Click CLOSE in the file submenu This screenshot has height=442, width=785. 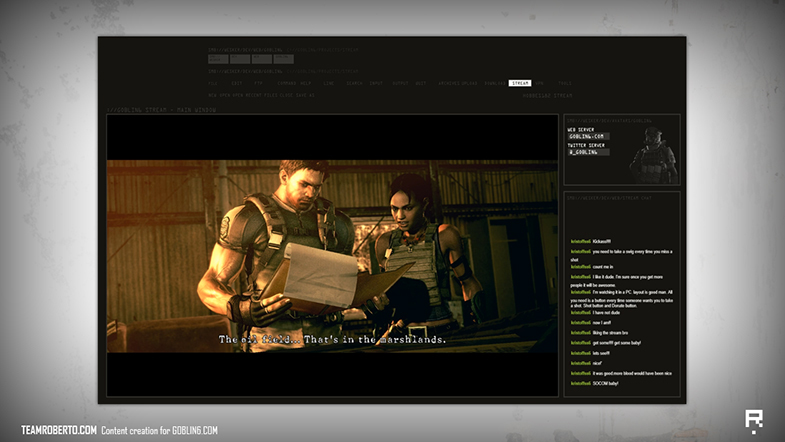[x=286, y=95]
